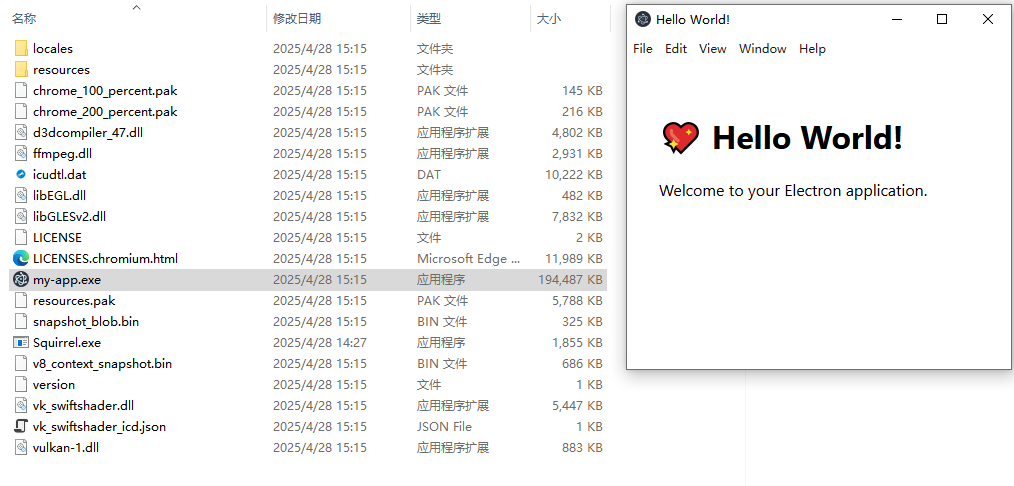Select the resources folder name
Screen dimensions: 1014x486
tap(61, 69)
